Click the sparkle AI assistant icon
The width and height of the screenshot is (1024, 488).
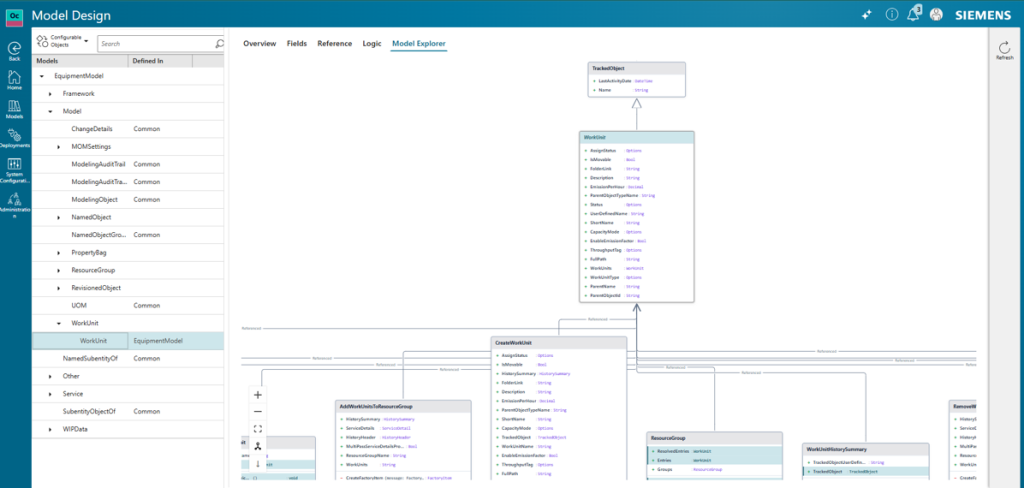867,15
